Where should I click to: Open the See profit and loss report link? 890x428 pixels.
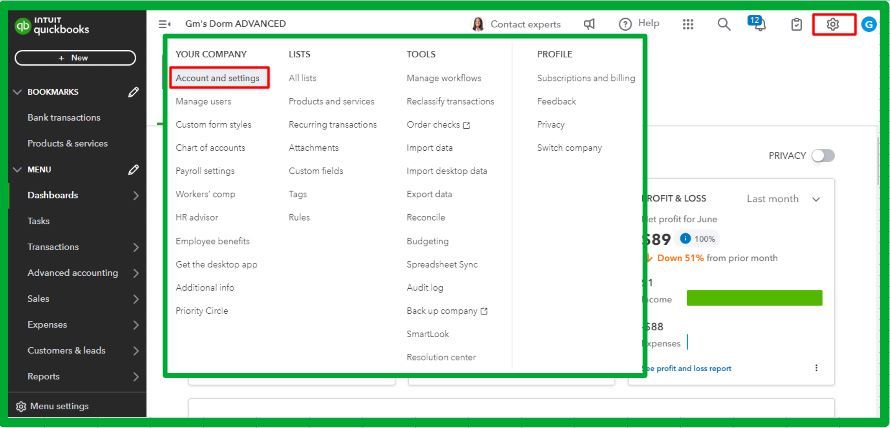[x=686, y=368]
